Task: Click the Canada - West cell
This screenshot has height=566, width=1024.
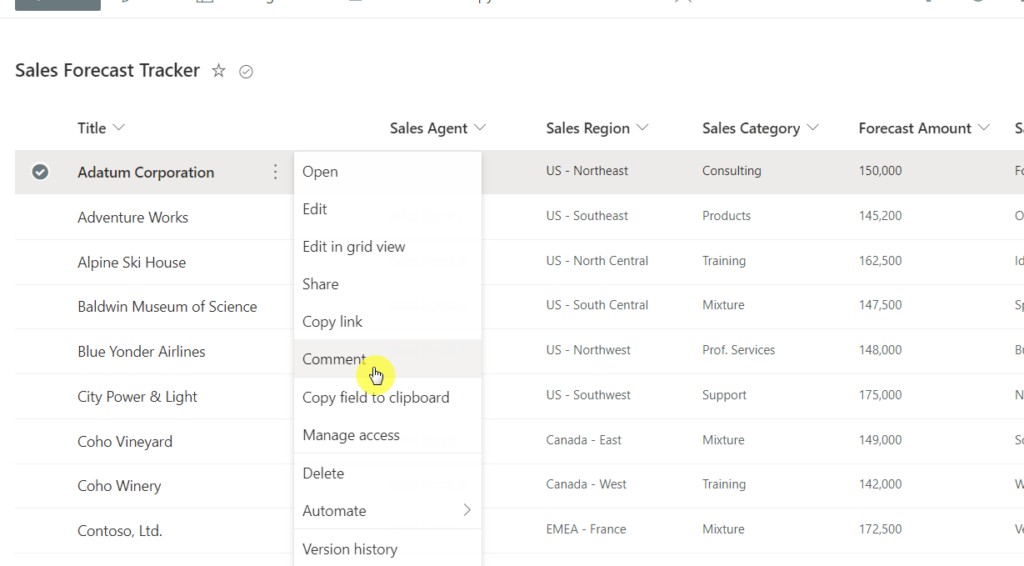Action: point(586,484)
